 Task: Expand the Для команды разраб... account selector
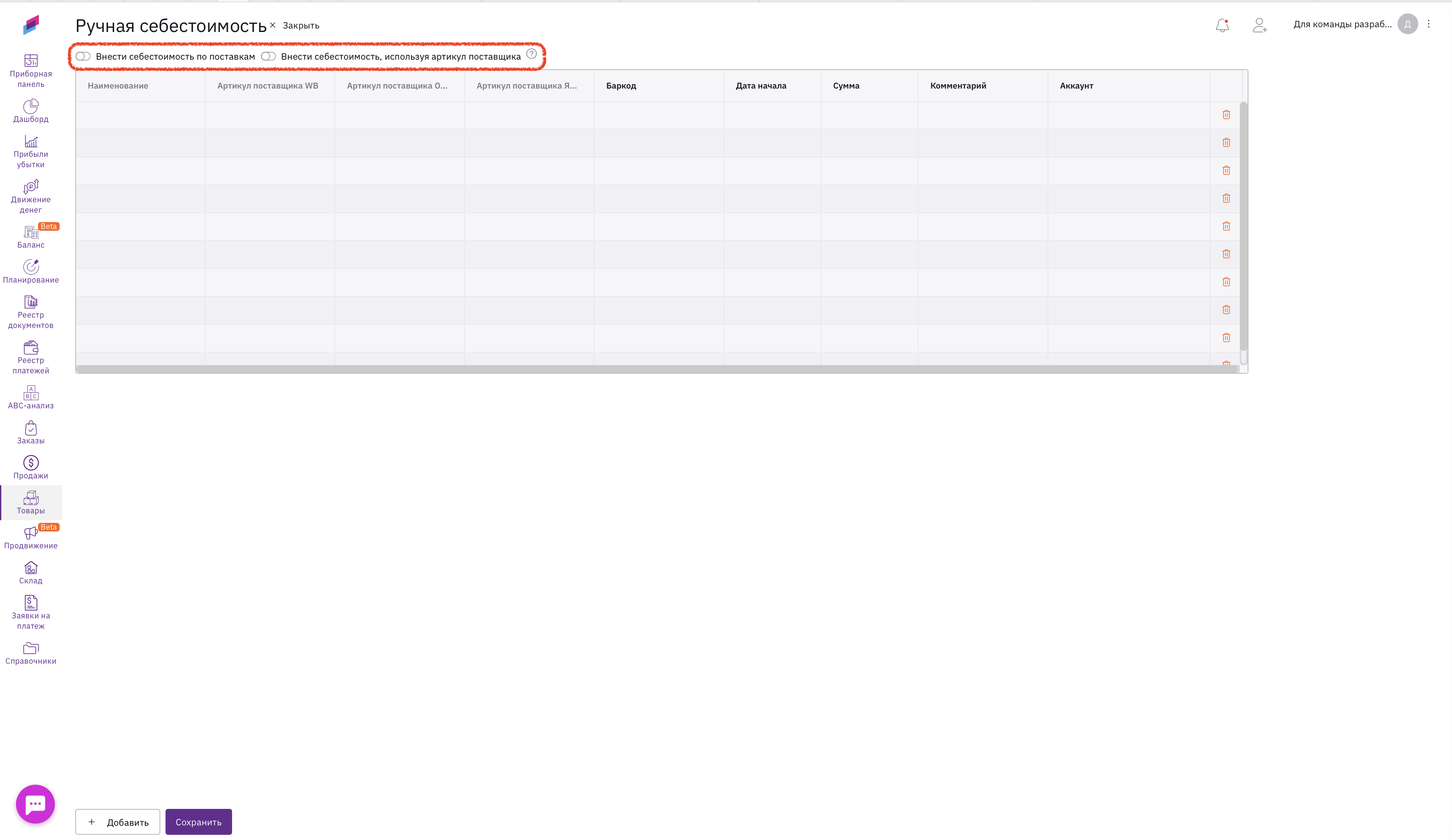[x=1342, y=24]
